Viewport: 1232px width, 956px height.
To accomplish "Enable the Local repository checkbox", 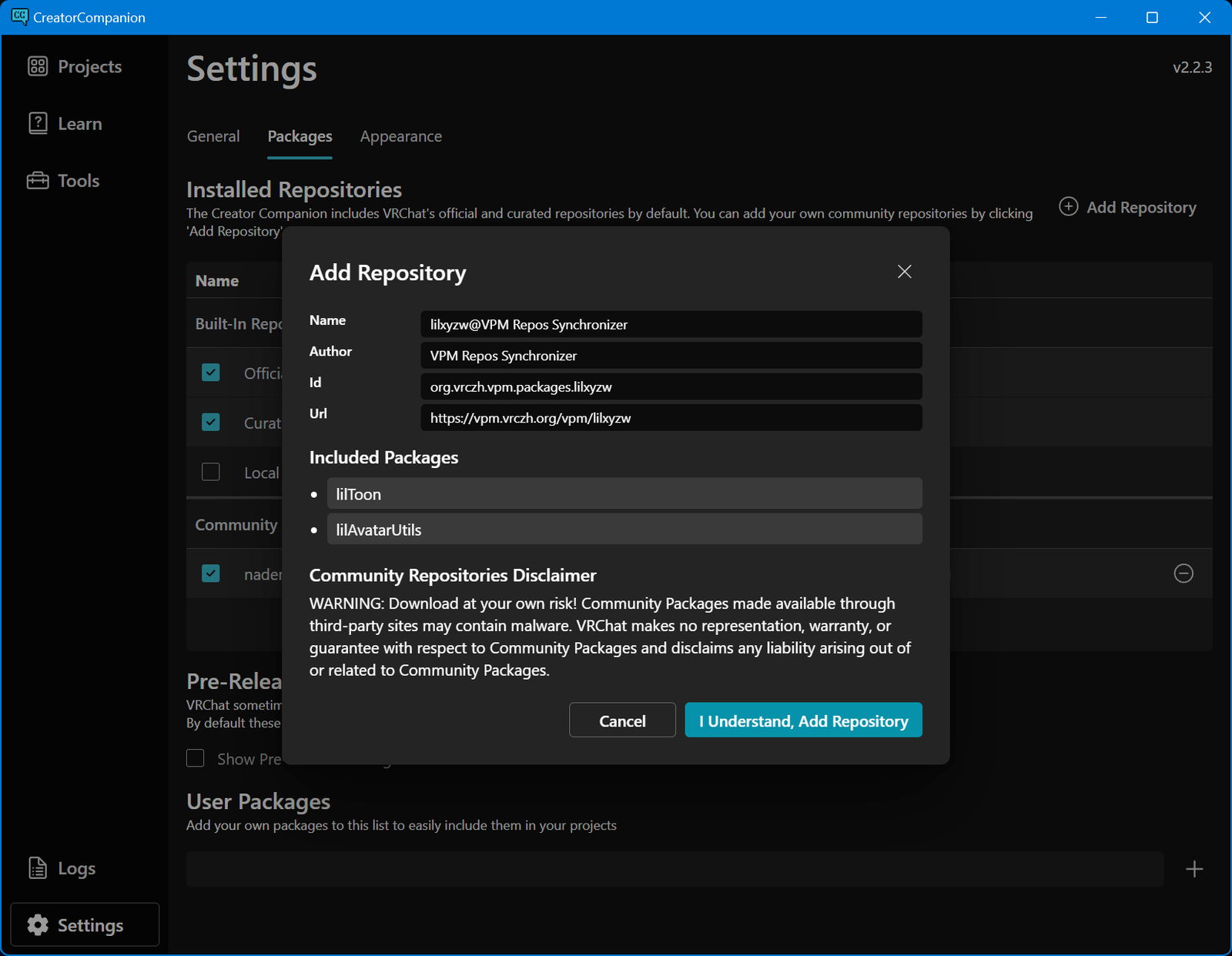I will [x=210, y=472].
